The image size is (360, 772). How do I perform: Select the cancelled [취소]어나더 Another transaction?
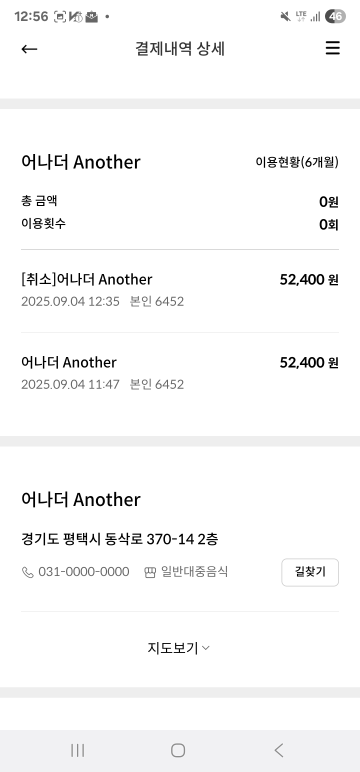180,290
